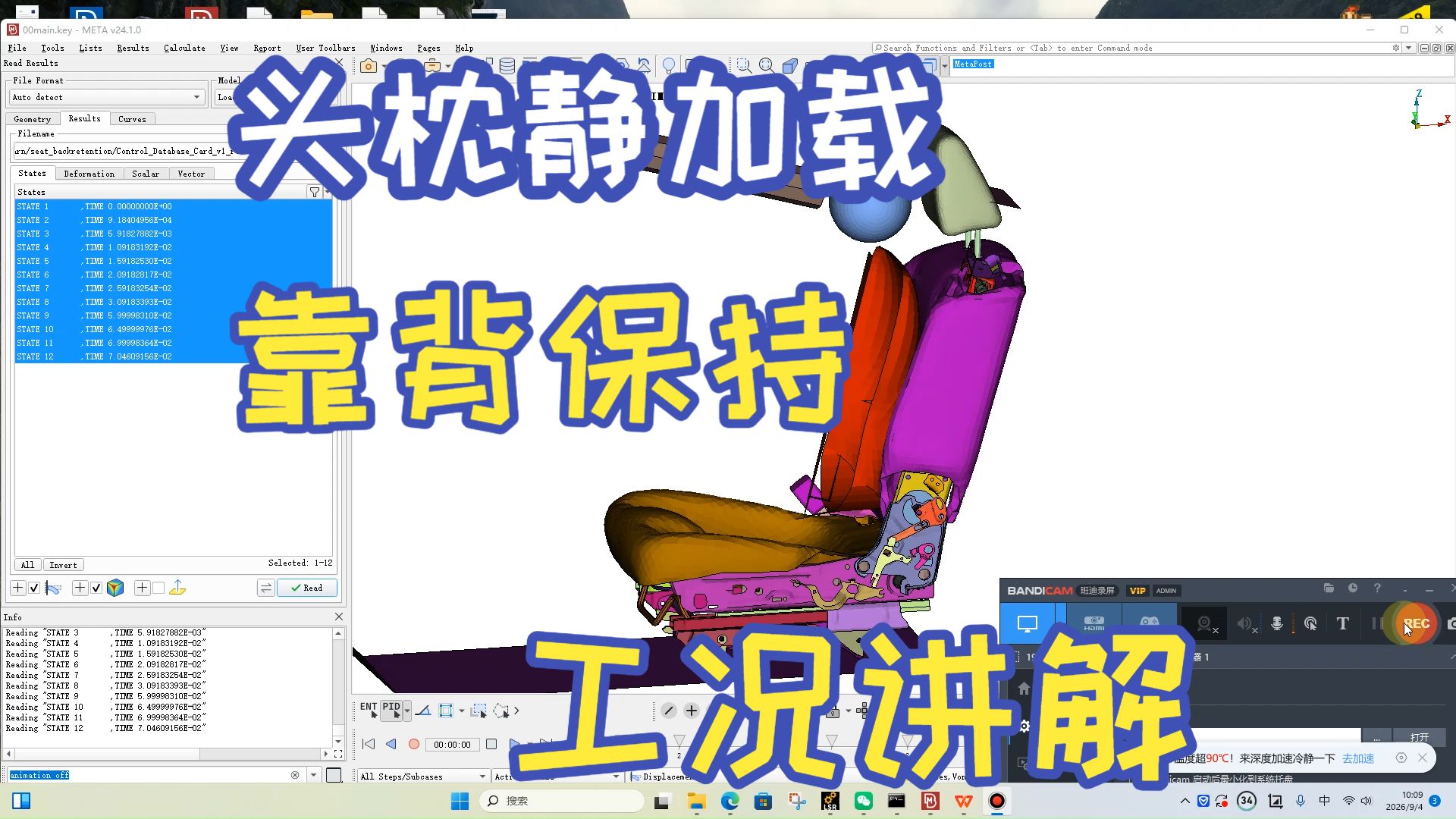Switch to the Geometry tab
Viewport: 1456px width, 819px height.
coord(32,119)
